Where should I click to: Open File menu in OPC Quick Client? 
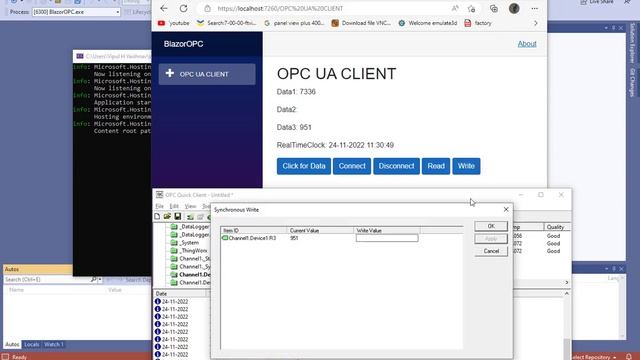[x=160, y=206]
